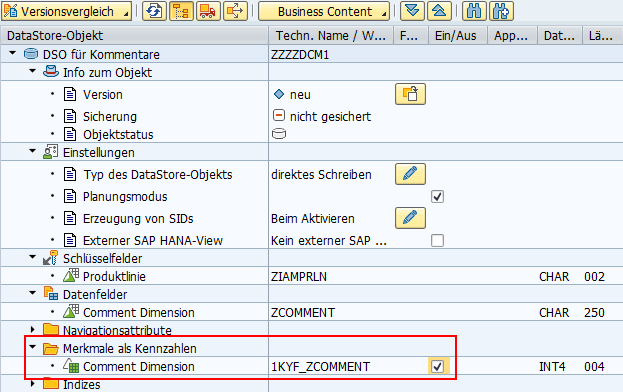Click the Erzeugung von SIDs document icon
Image resolution: width=623 pixels, height=392 pixels.
(70, 218)
